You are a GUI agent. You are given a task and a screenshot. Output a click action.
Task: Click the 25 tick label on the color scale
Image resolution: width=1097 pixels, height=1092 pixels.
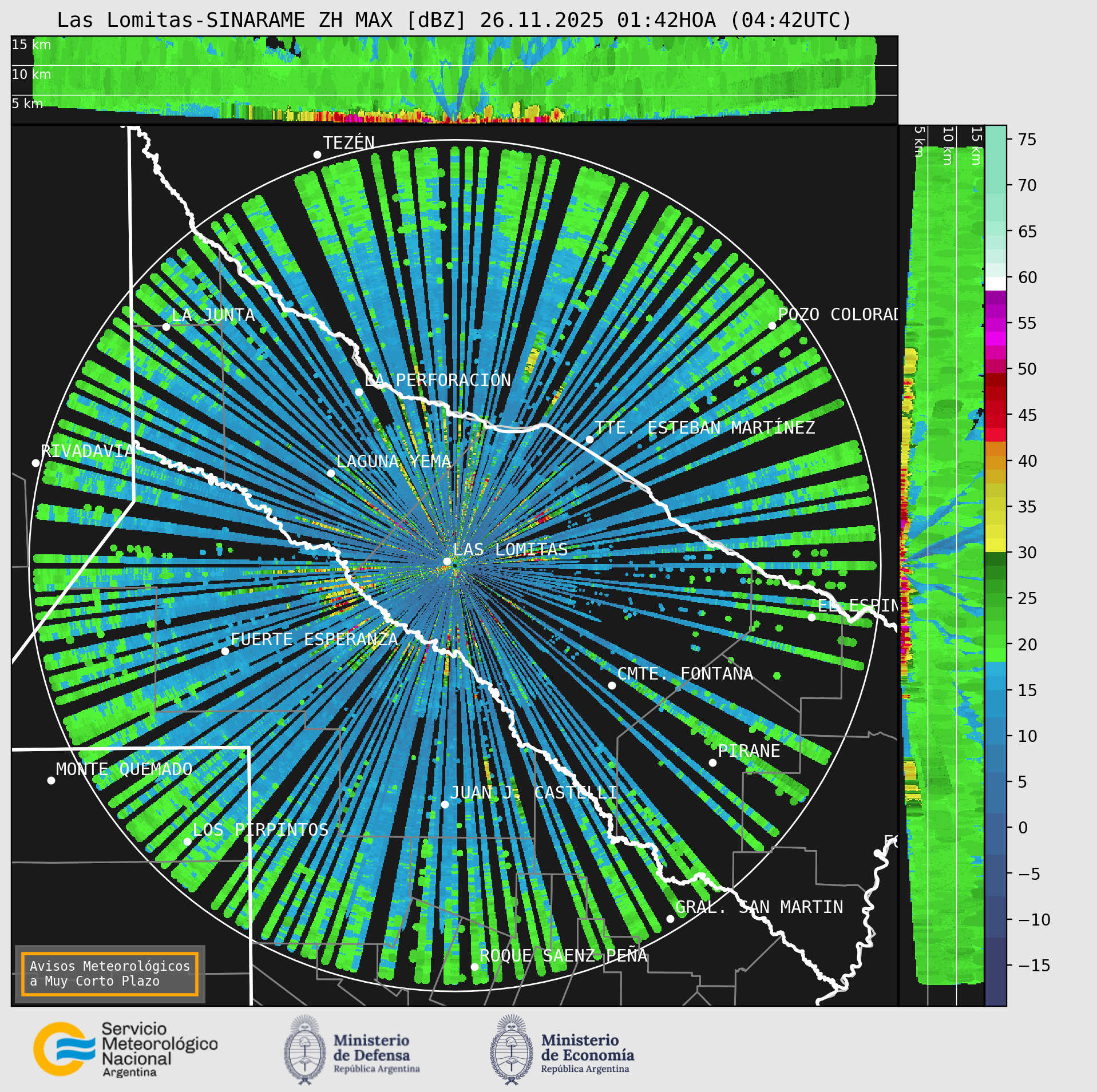click(1028, 598)
